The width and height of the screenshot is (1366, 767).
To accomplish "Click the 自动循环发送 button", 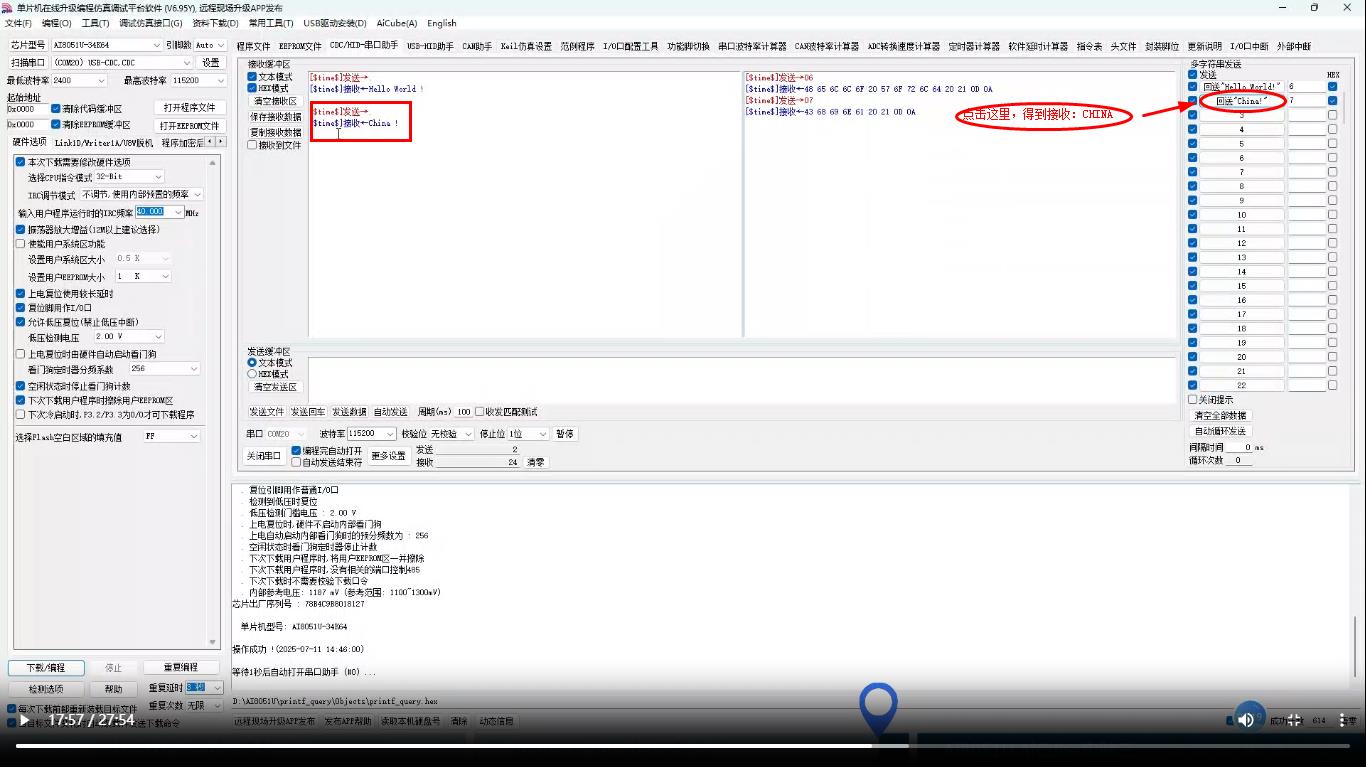I will tap(1220, 431).
